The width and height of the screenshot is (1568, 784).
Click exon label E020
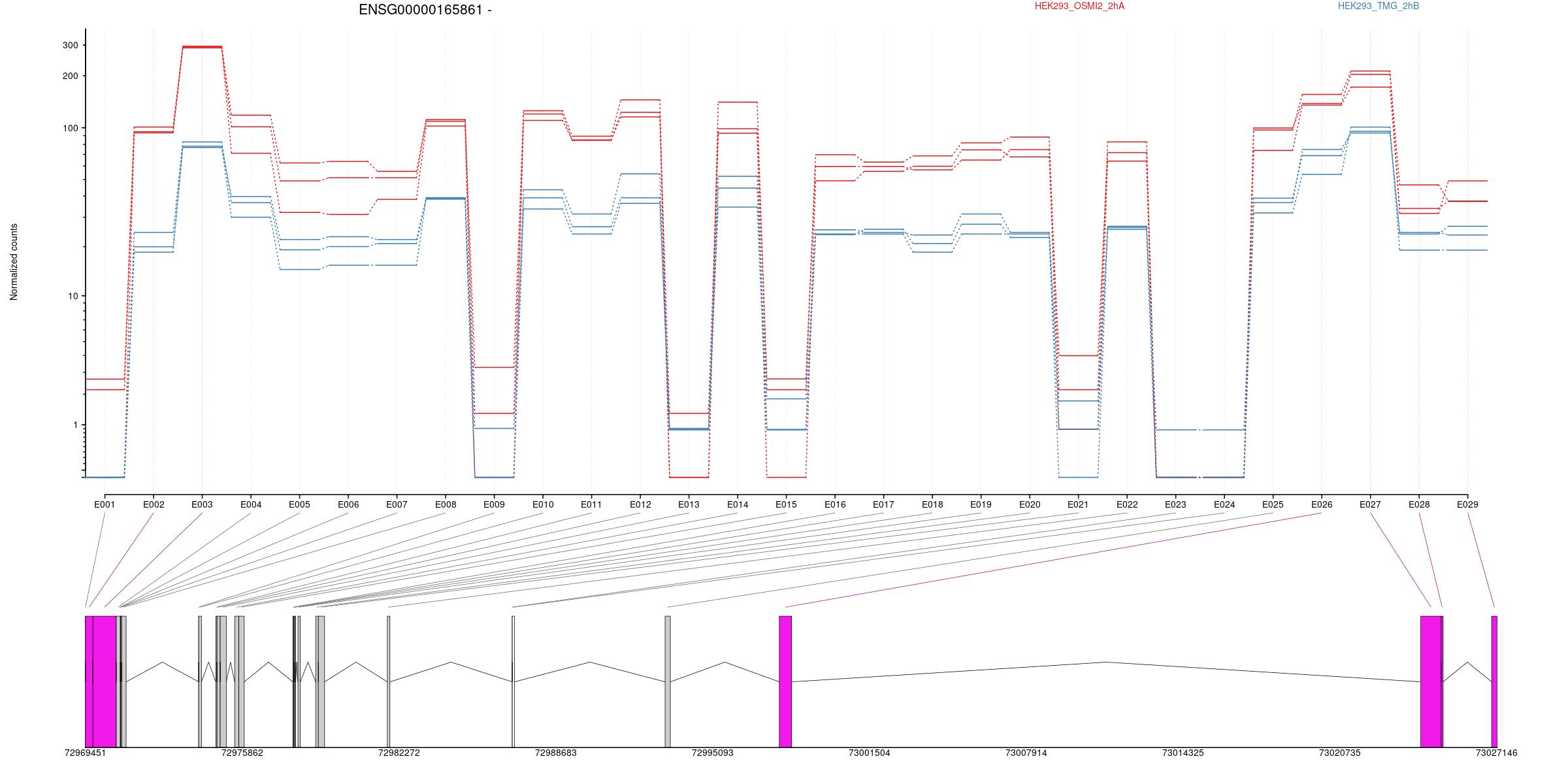(x=1030, y=504)
